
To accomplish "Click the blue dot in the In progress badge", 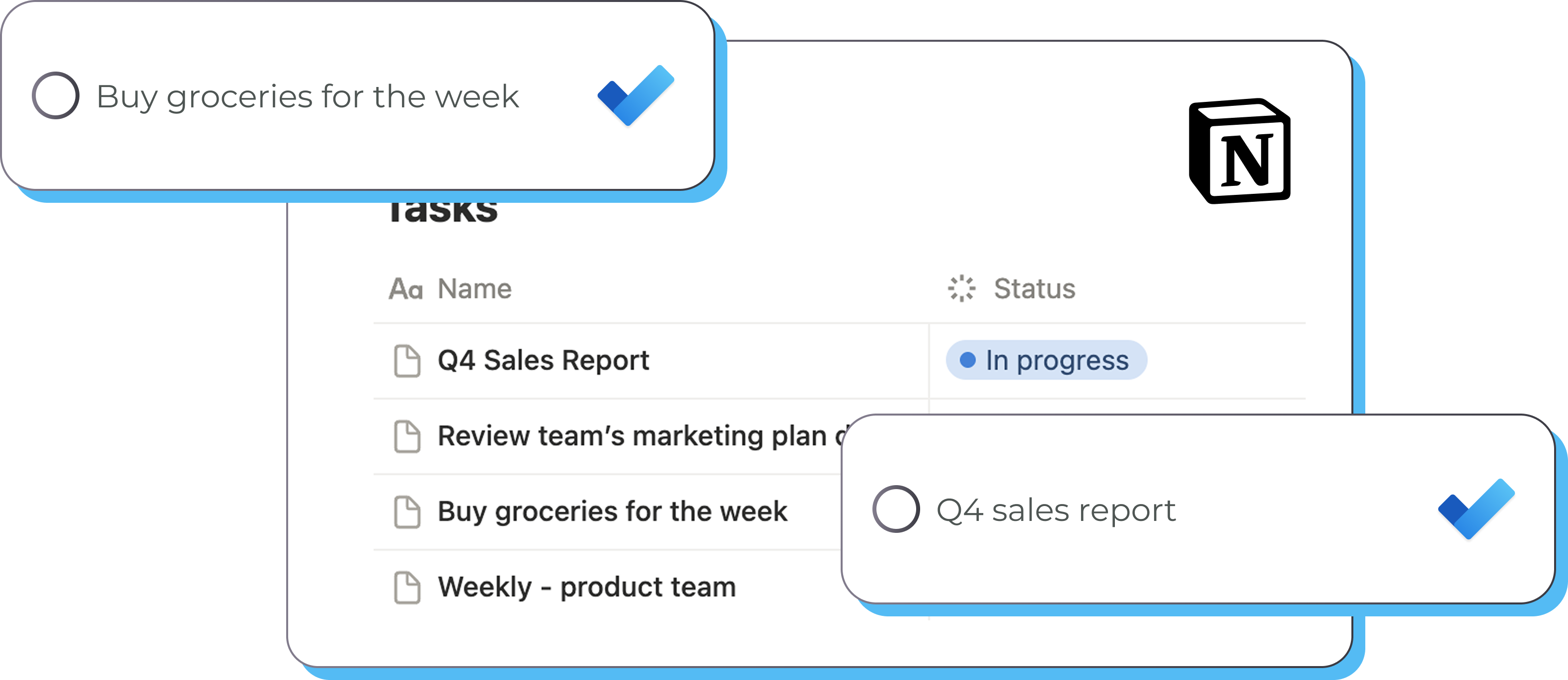I will 967,360.
